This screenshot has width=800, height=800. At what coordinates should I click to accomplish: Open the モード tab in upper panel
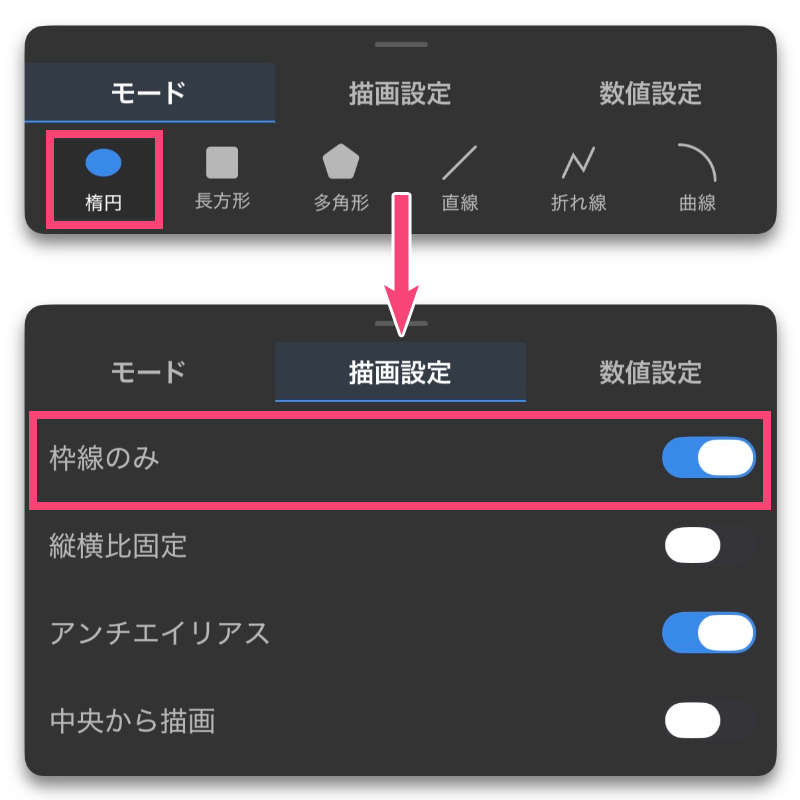point(150,93)
